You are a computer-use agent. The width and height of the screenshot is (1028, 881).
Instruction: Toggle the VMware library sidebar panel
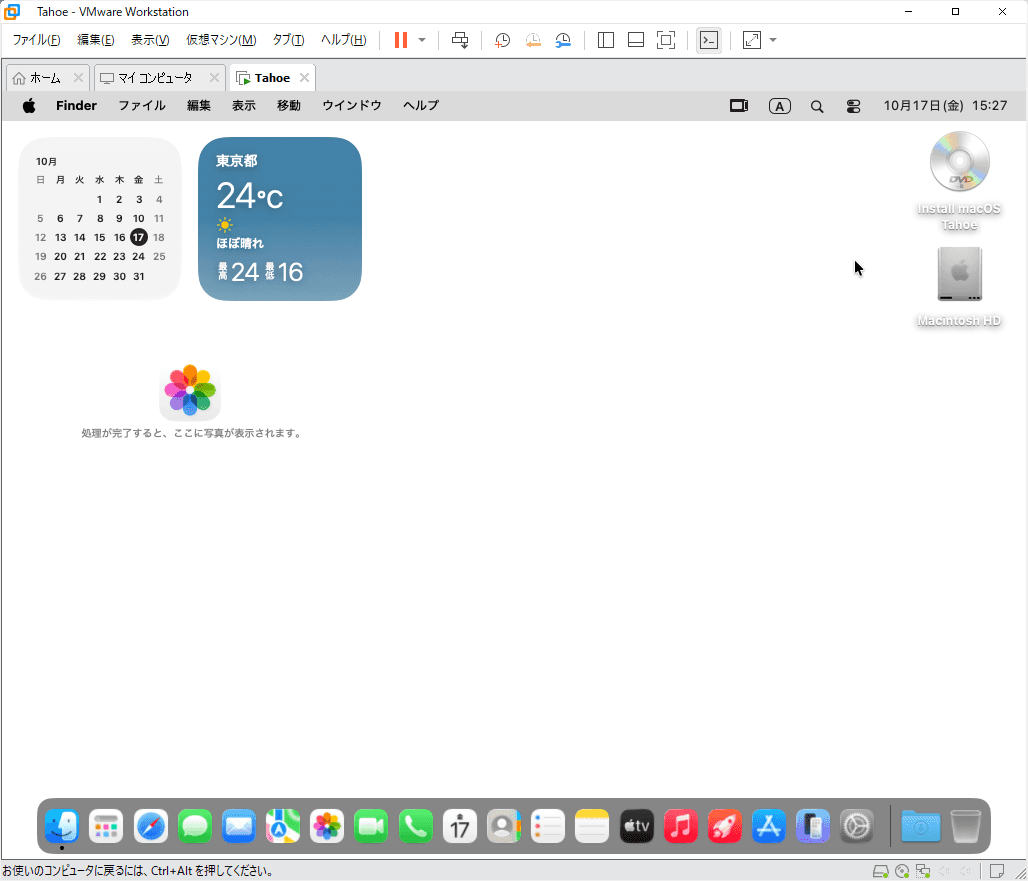coord(606,40)
